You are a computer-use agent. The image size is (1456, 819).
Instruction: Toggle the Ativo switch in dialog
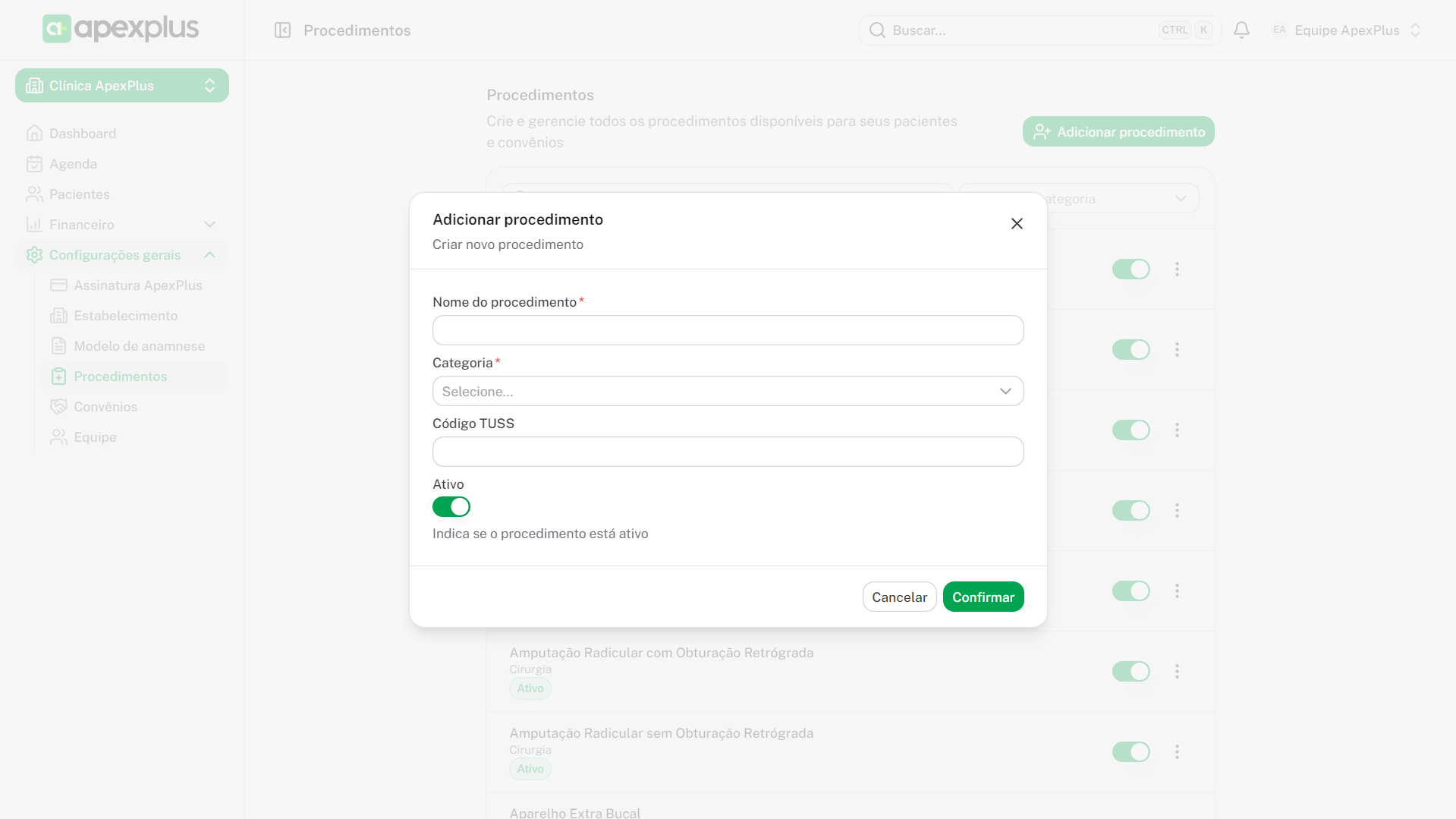coord(451,506)
